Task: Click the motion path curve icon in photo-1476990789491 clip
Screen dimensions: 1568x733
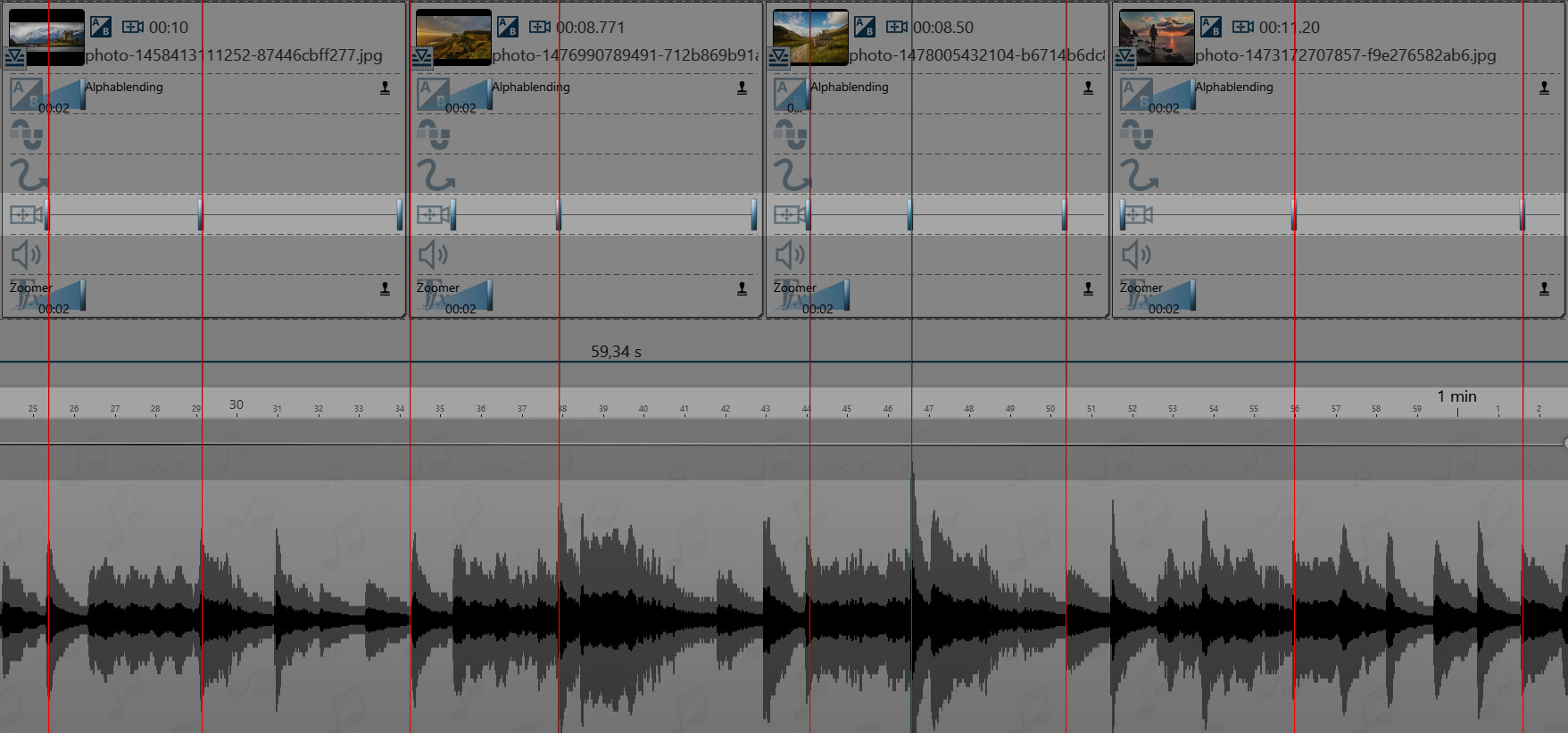Action: [x=436, y=175]
